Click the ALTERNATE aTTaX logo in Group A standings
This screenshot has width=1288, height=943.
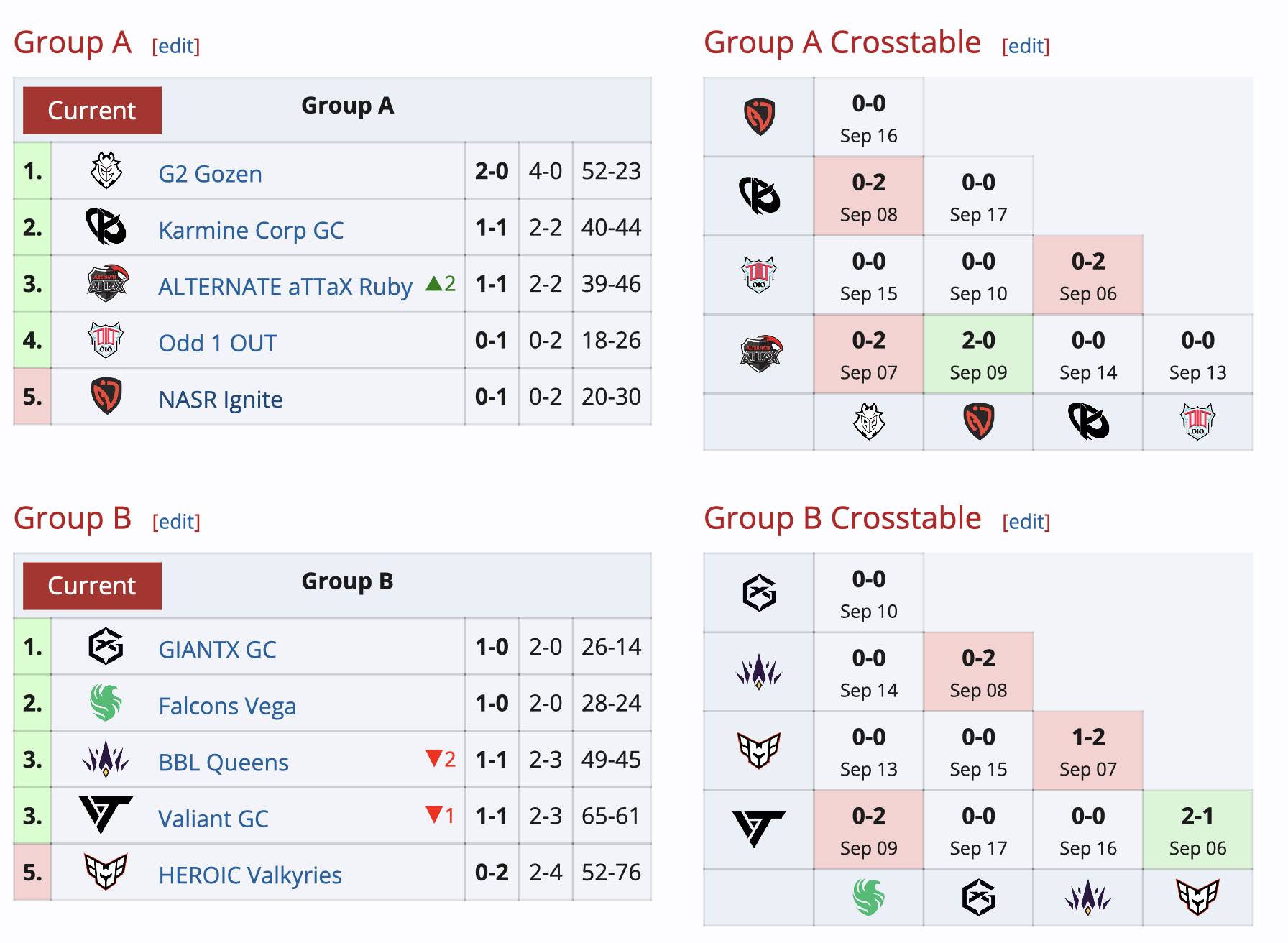coord(107,283)
